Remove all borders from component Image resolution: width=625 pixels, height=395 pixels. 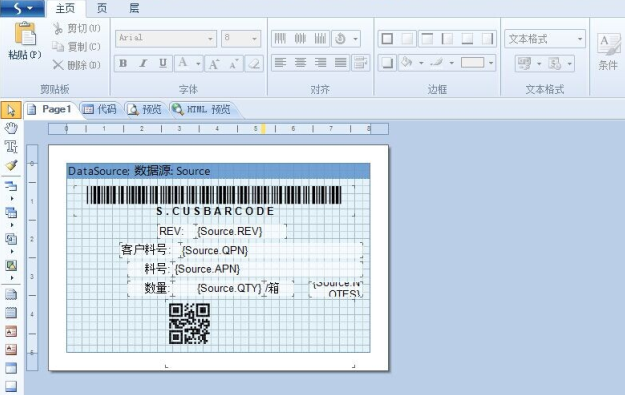[x=407, y=39]
